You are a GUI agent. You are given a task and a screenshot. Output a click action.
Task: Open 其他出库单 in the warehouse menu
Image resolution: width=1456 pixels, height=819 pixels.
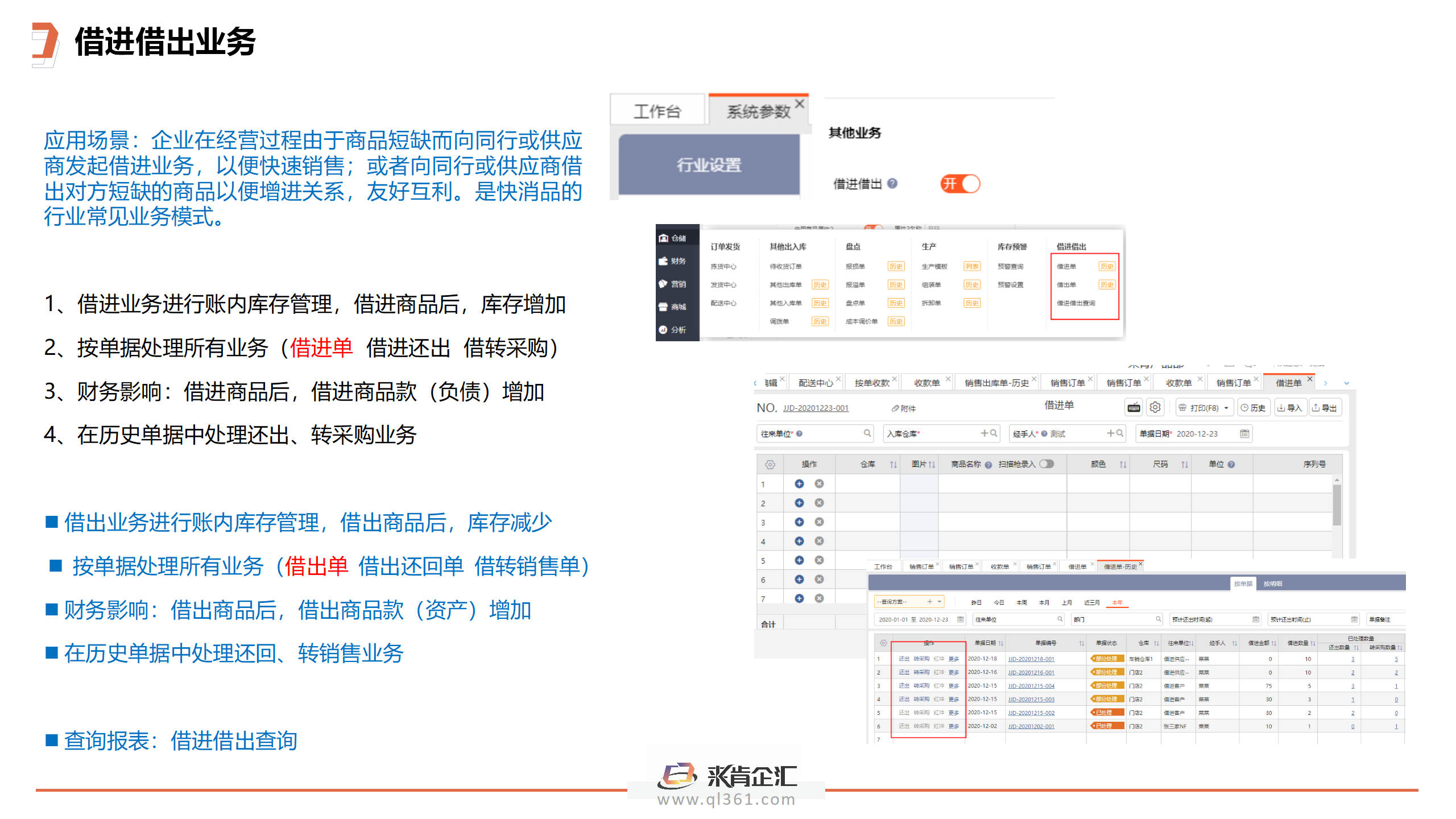pyautogui.click(x=785, y=284)
